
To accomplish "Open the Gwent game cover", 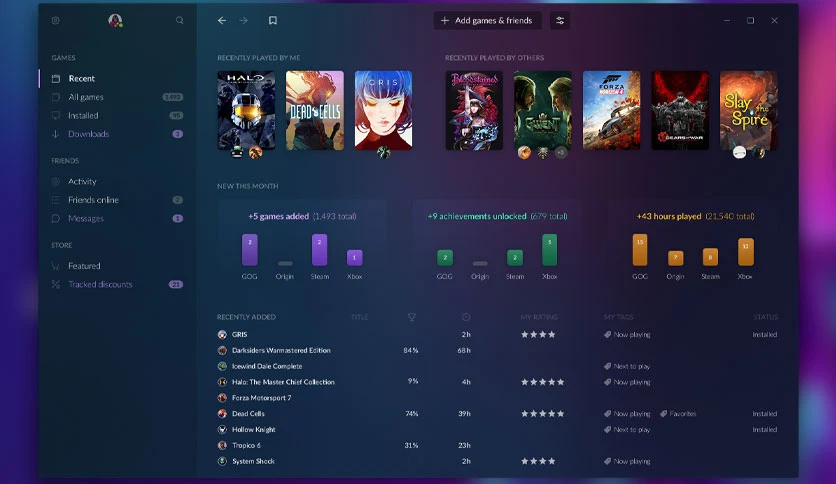I will pyautogui.click(x=543, y=110).
